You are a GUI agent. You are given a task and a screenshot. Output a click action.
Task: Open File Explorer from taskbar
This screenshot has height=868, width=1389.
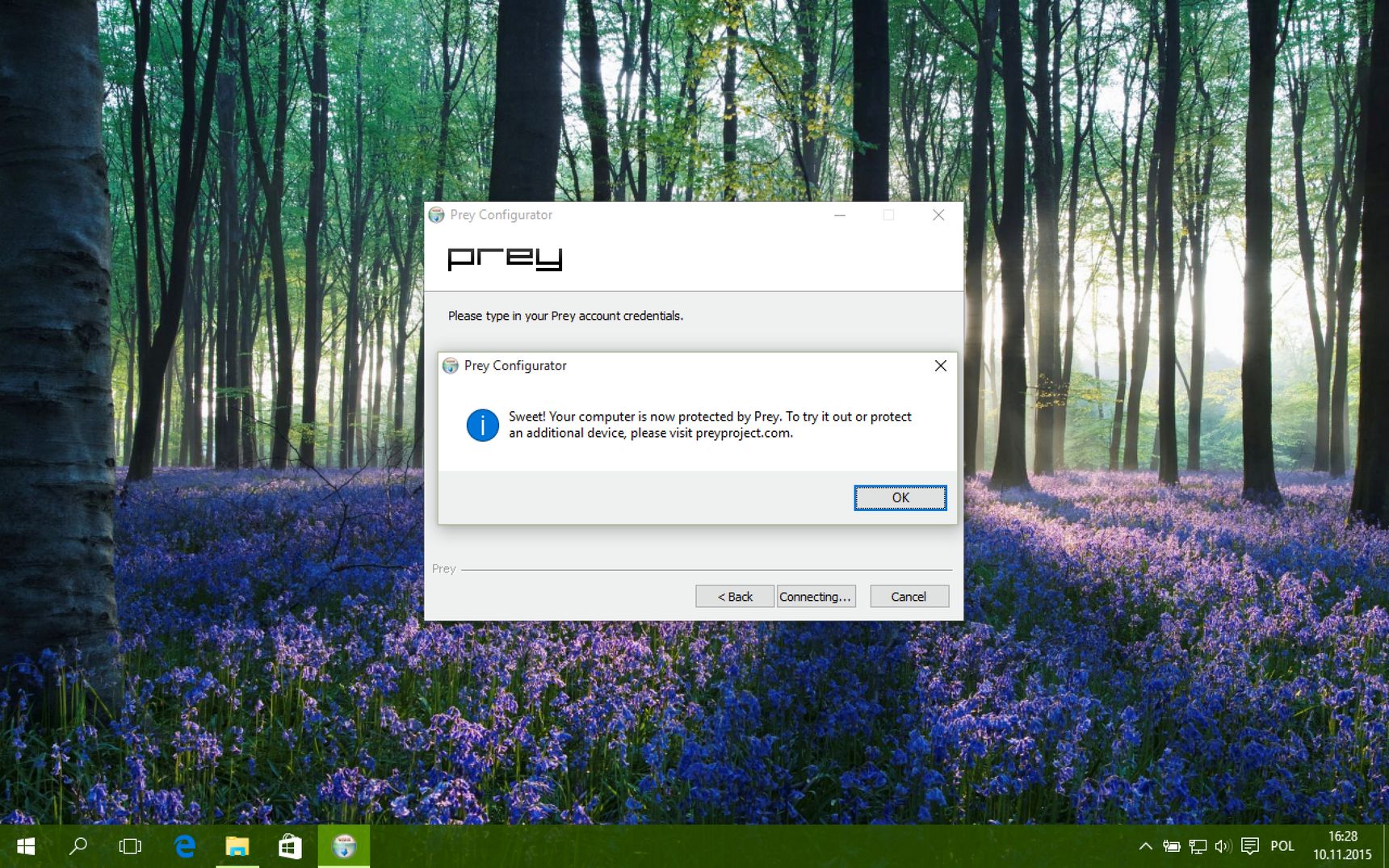(x=237, y=846)
